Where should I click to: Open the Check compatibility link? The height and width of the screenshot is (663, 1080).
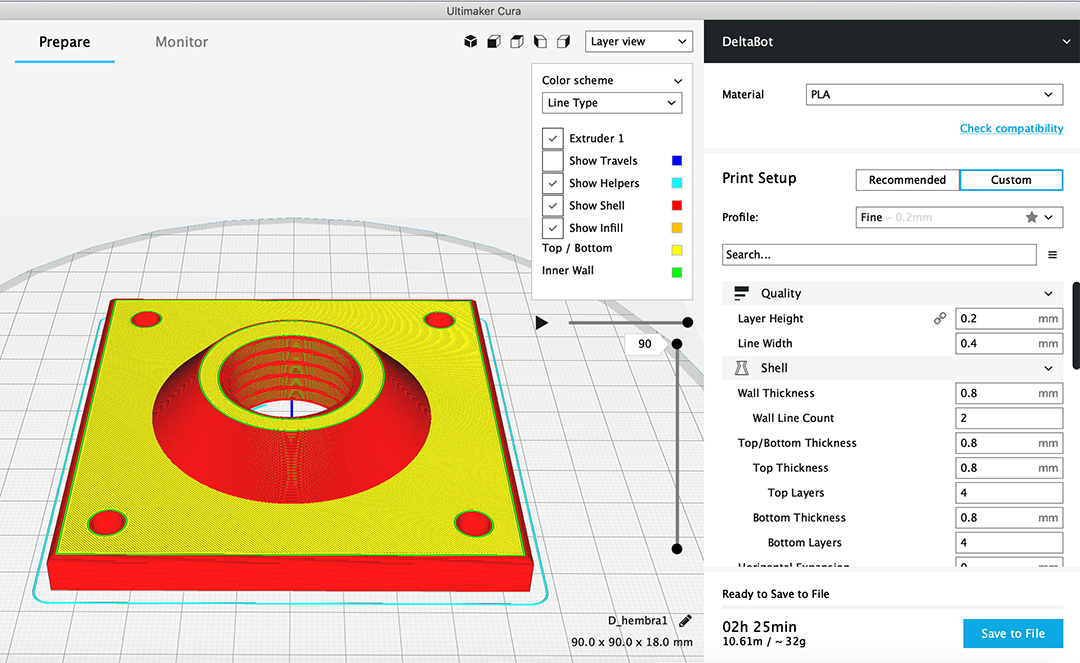[1011, 128]
